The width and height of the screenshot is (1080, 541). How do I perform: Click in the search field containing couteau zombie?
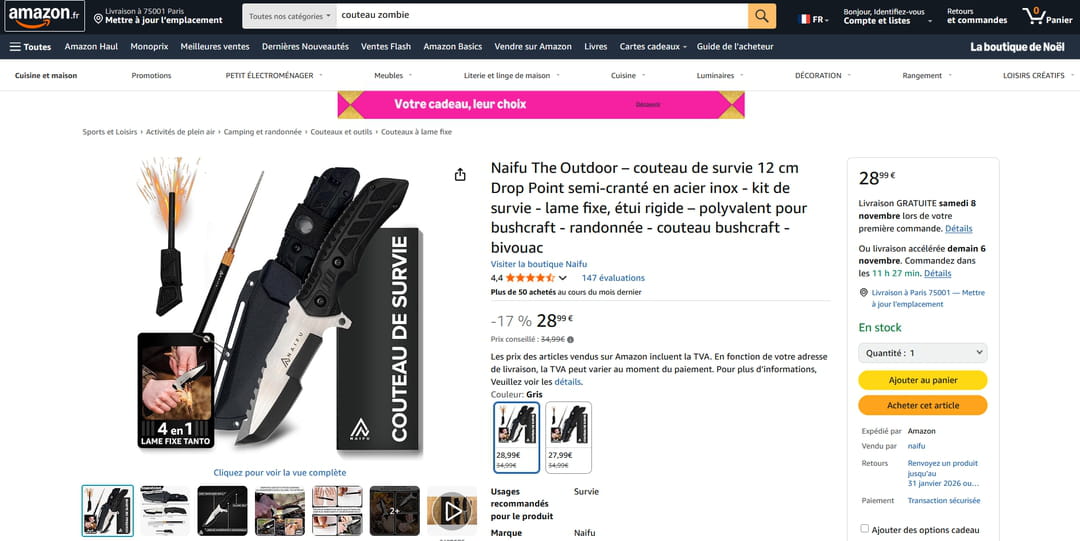tap(542, 16)
